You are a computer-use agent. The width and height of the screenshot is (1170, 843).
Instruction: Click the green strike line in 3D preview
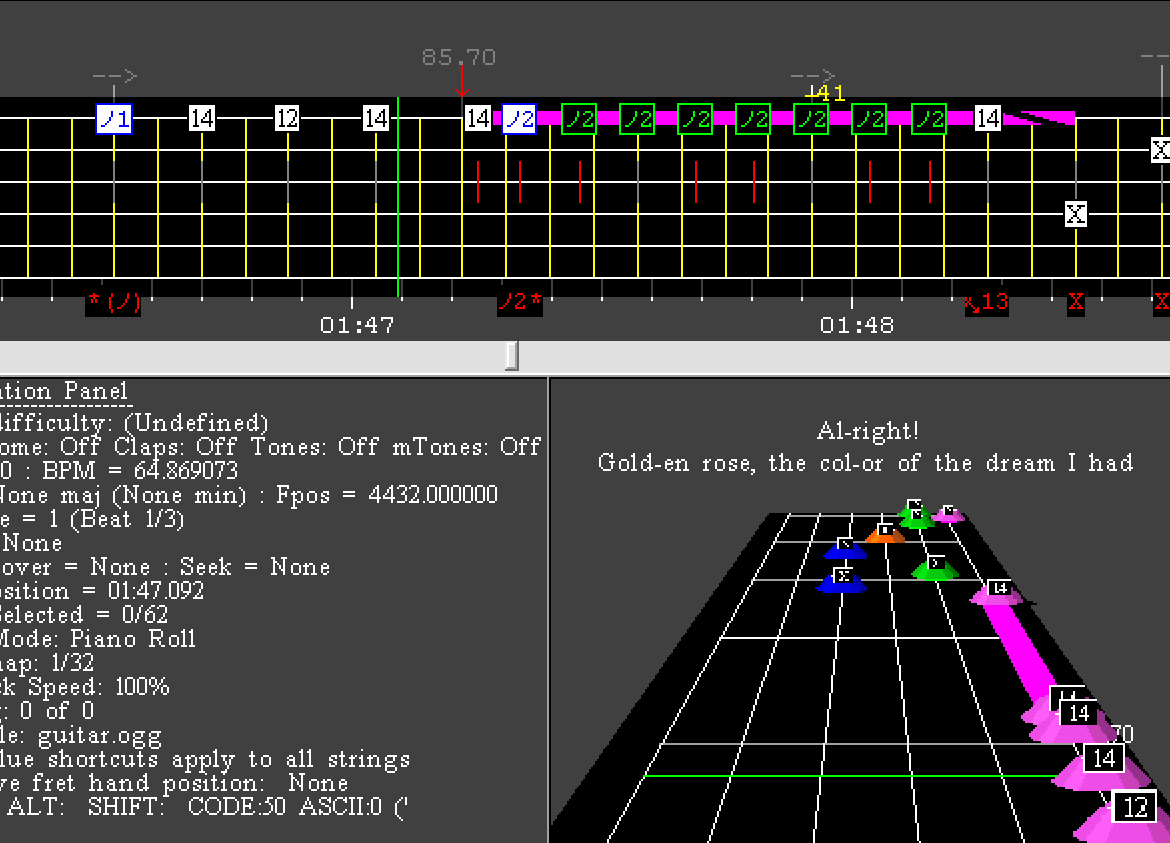(851, 777)
